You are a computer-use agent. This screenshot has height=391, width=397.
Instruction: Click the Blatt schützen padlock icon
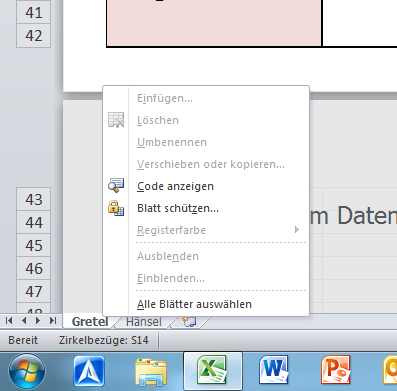click(x=116, y=208)
